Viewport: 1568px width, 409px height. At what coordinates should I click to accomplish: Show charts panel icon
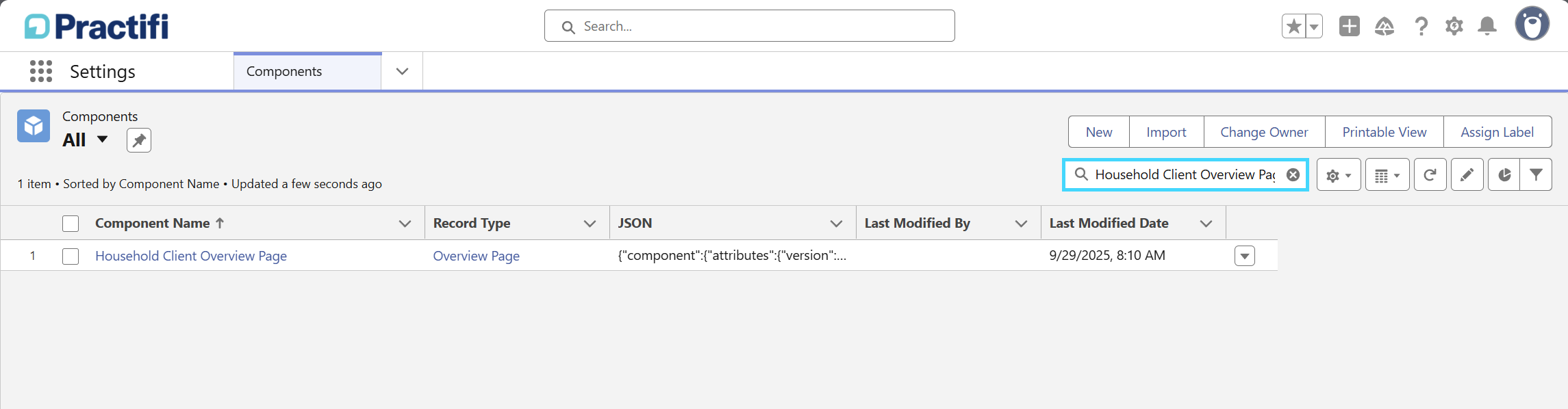[1504, 175]
